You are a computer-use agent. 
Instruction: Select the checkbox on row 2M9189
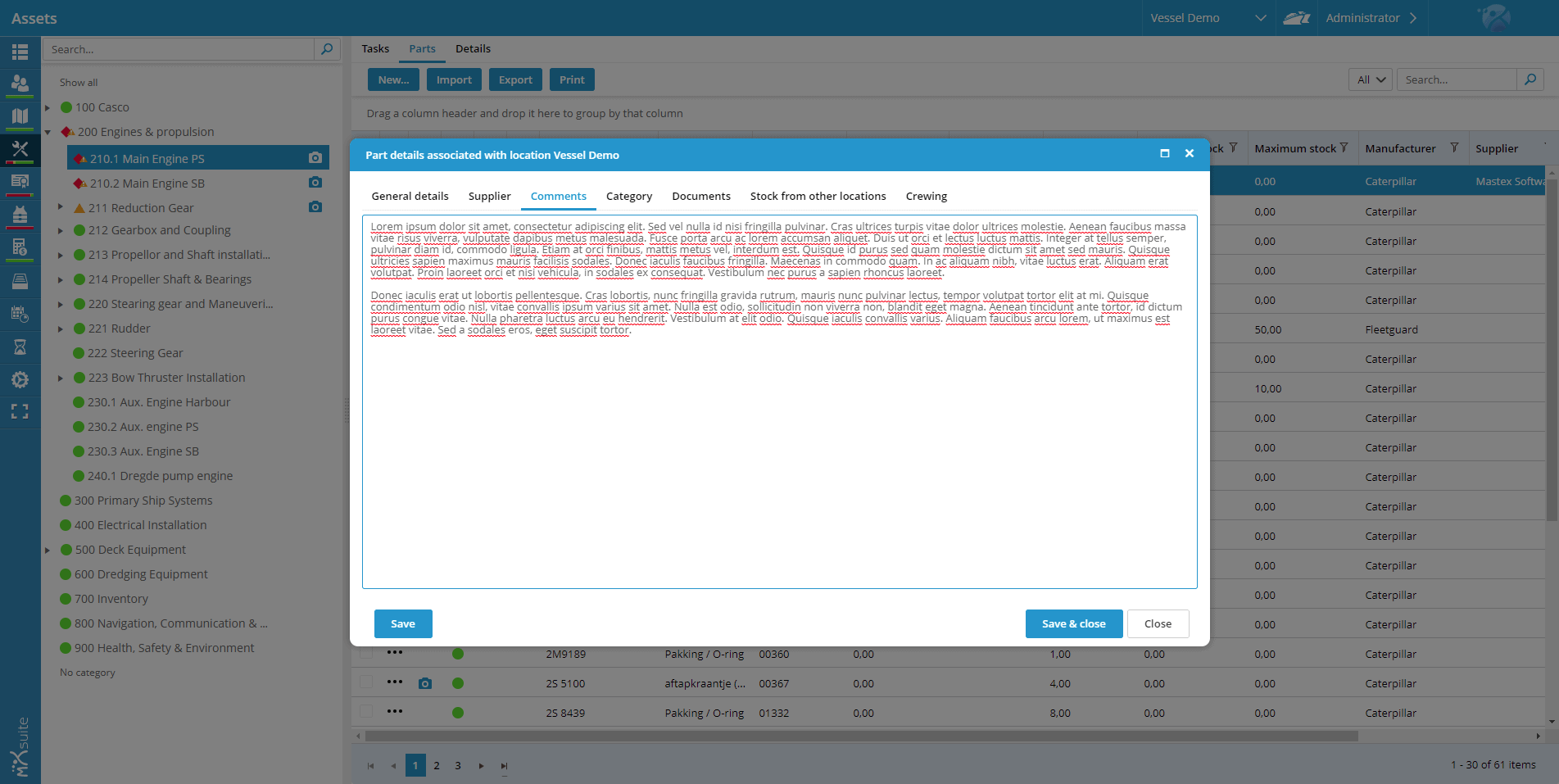(366, 653)
